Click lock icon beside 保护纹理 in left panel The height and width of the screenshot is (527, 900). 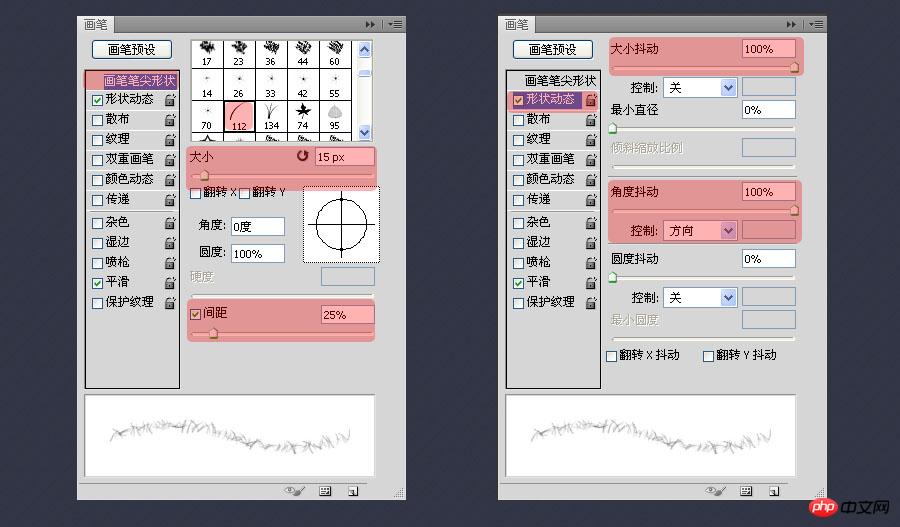170,303
